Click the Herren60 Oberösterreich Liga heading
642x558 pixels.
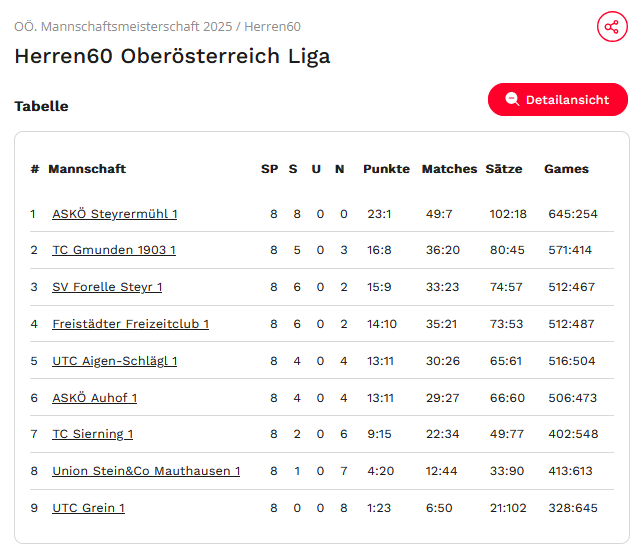coord(172,56)
